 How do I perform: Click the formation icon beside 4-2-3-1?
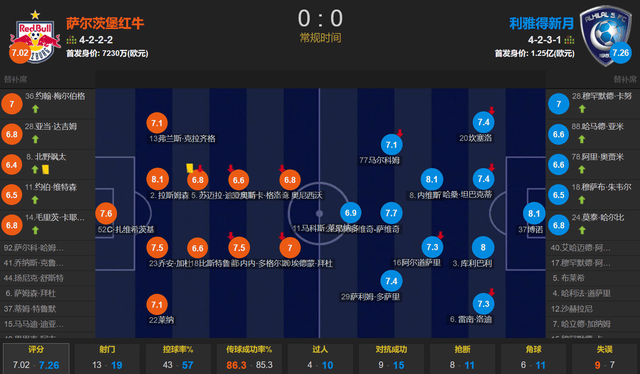tap(569, 40)
